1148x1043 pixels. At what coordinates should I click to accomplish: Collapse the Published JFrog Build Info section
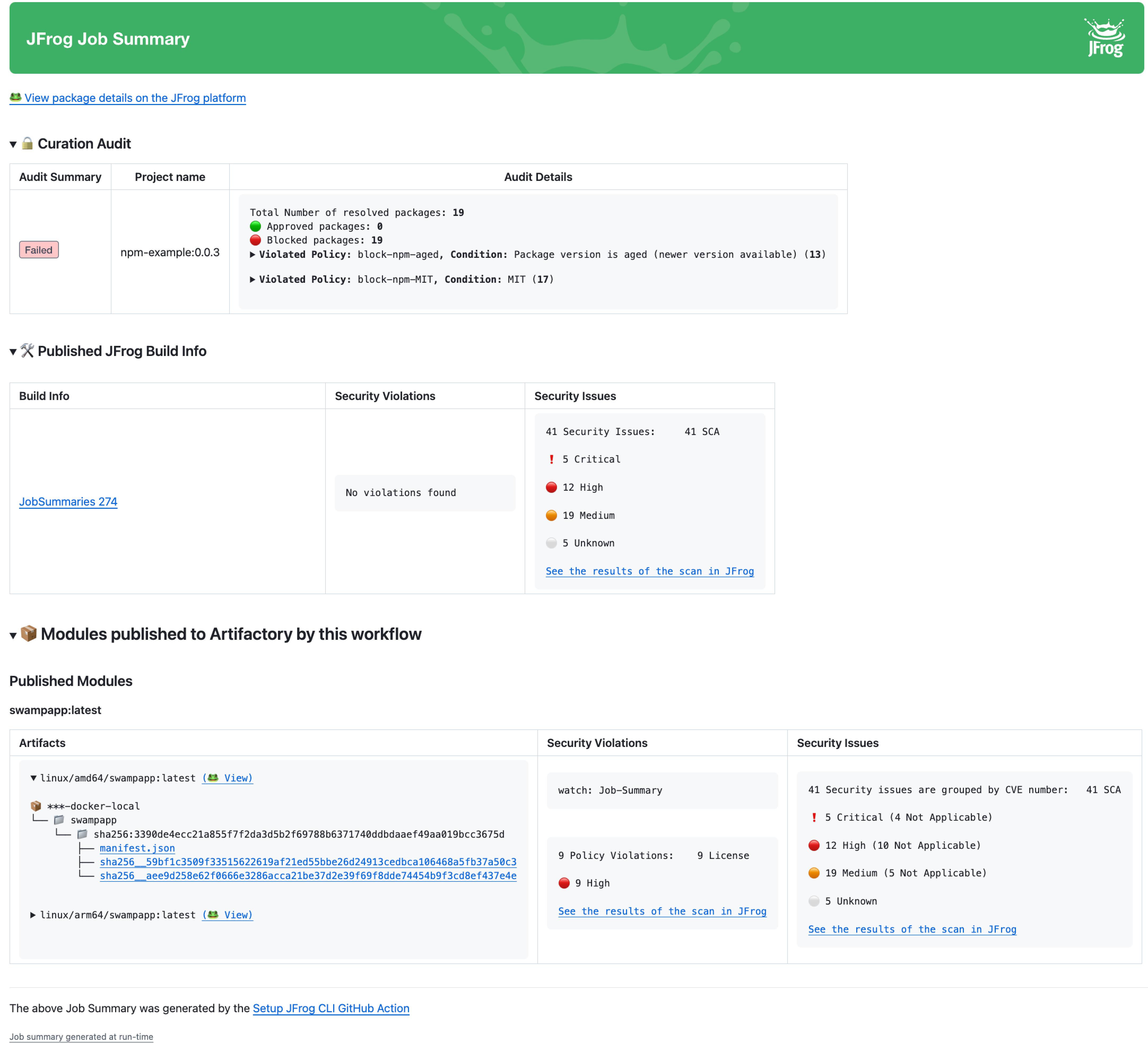tap(12, 351)
